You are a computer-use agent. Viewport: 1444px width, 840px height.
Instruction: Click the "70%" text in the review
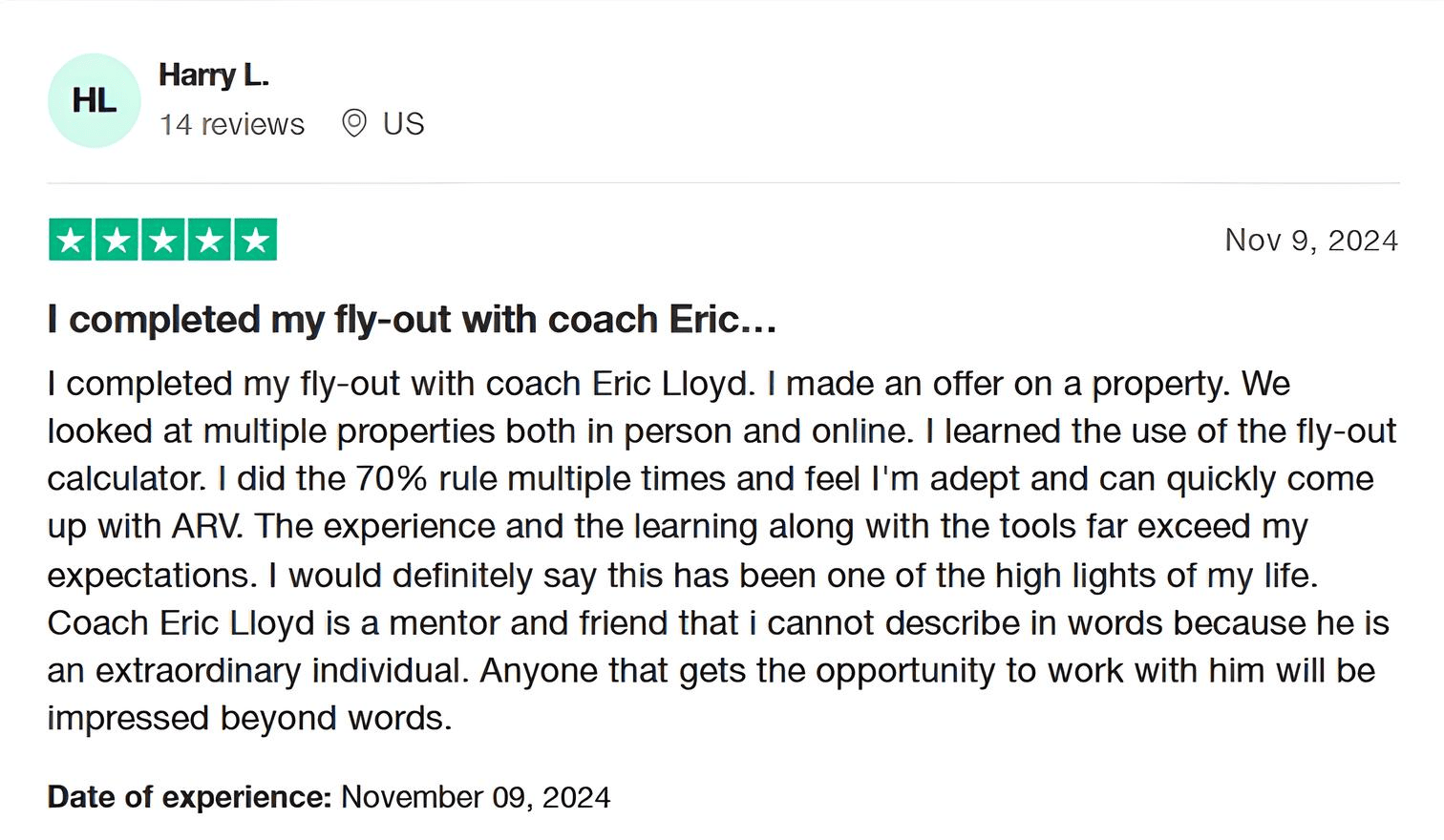pos(391,478)
